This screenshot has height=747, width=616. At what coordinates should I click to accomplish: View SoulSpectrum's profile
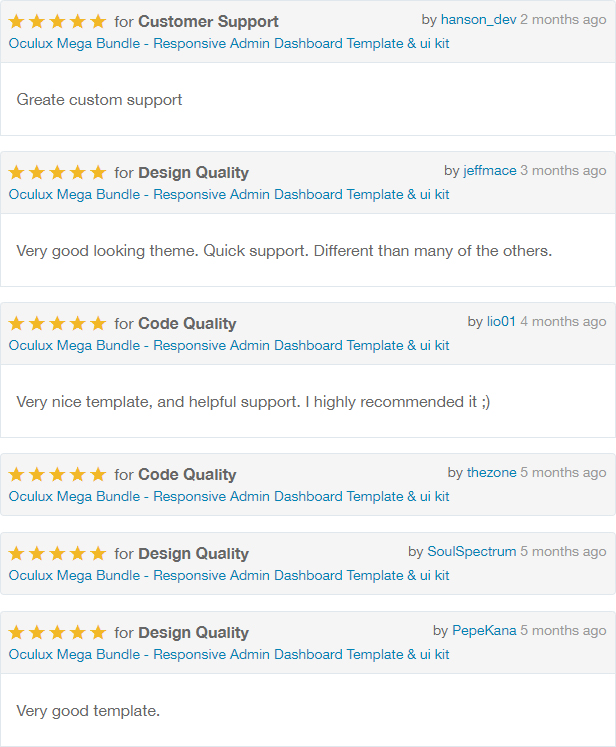(x=472, y=552)
